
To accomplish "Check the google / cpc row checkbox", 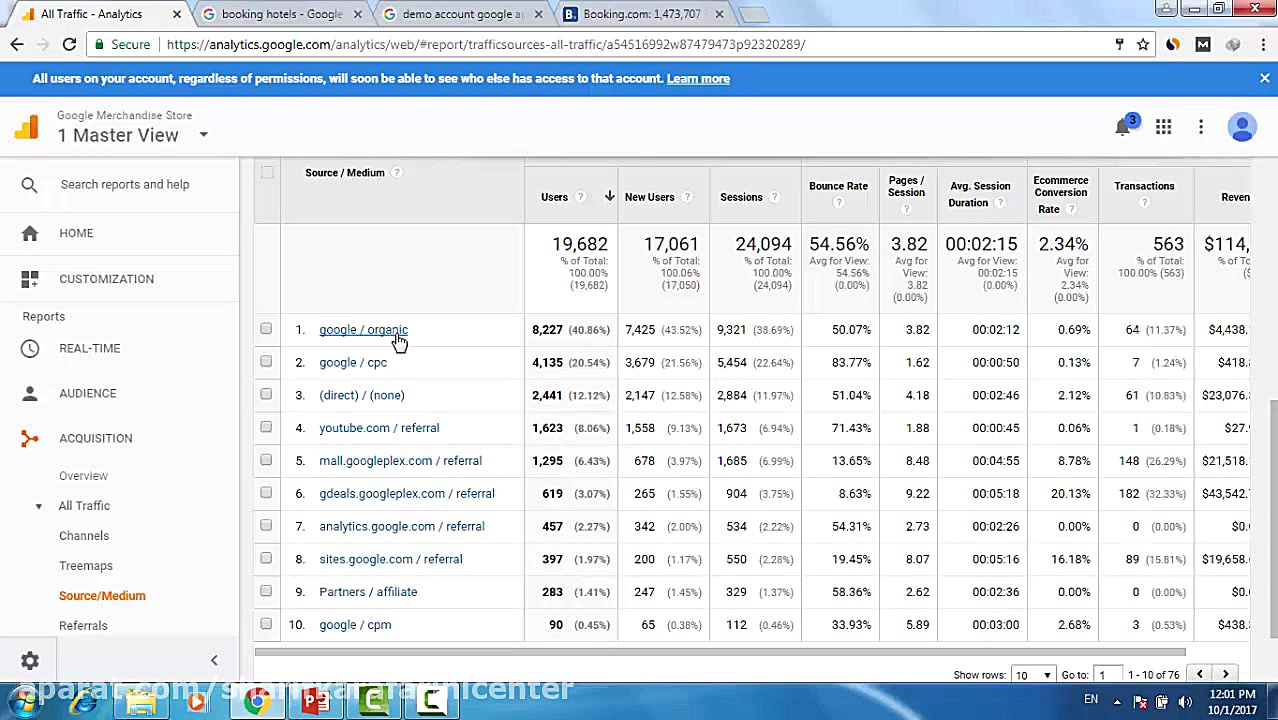I will pyautogui.click(x=266, y=362).
